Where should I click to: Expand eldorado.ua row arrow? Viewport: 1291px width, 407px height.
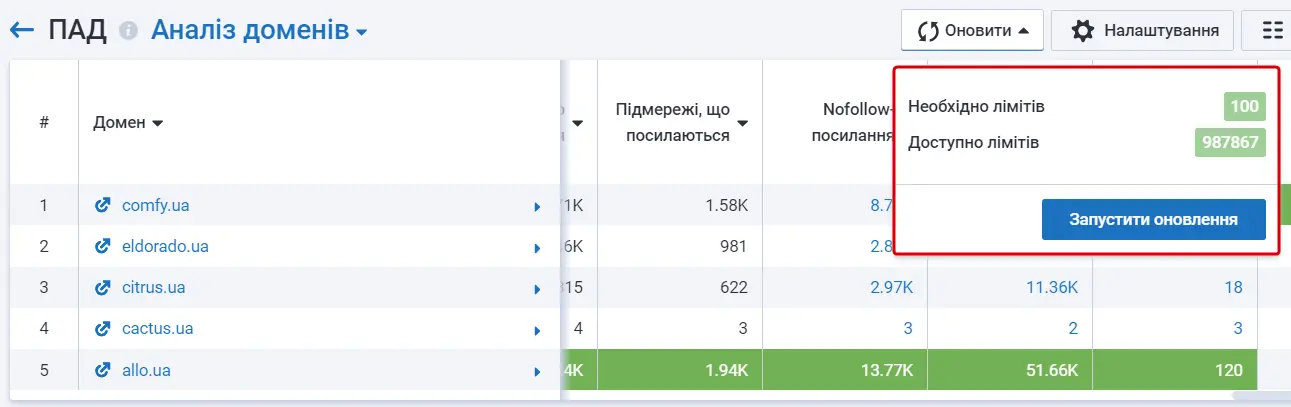pyautogui.click(x=538, y=247)
